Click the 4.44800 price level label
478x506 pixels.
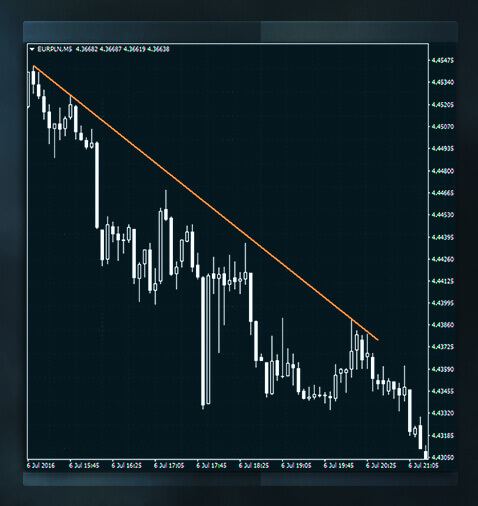[x=443, y=171]
